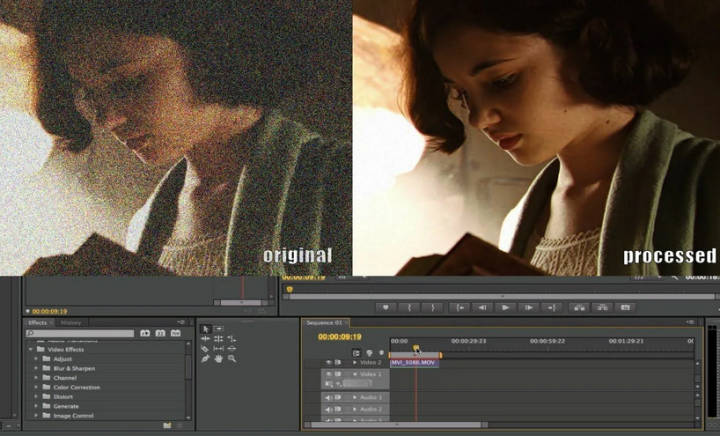Click the Add Marker button in program monitor

tap(385, 307)
